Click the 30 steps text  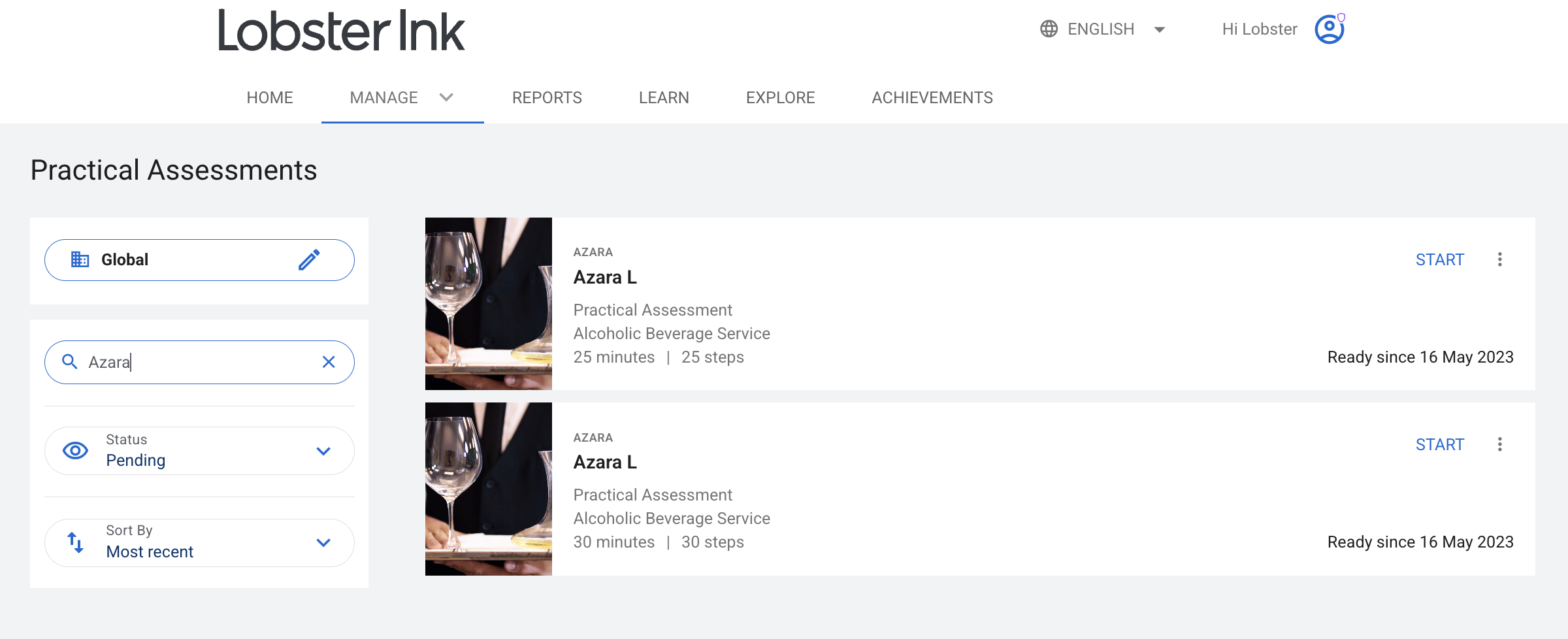(713, 542)
